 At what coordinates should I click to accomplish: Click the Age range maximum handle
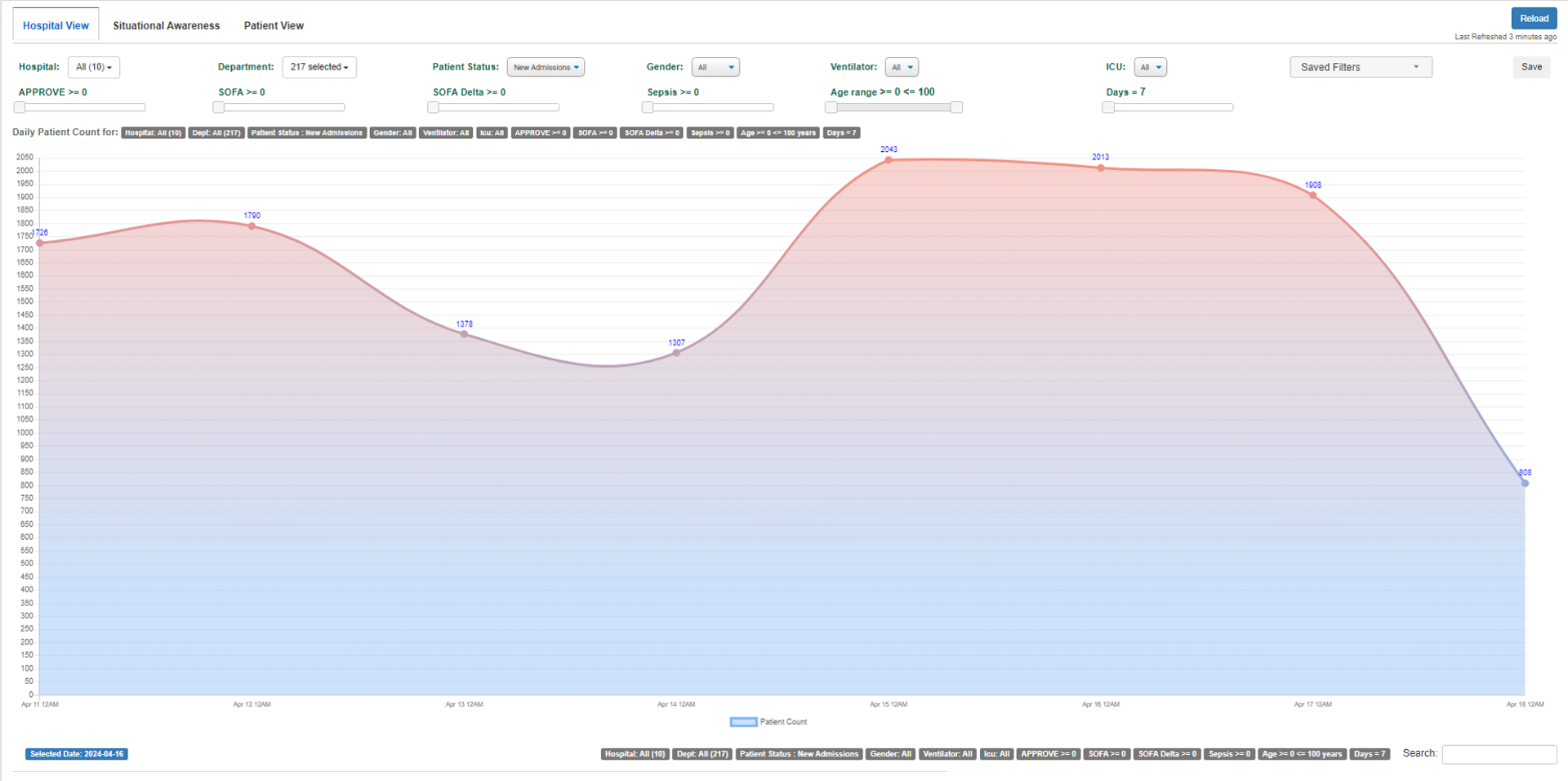tap(956, 107)
